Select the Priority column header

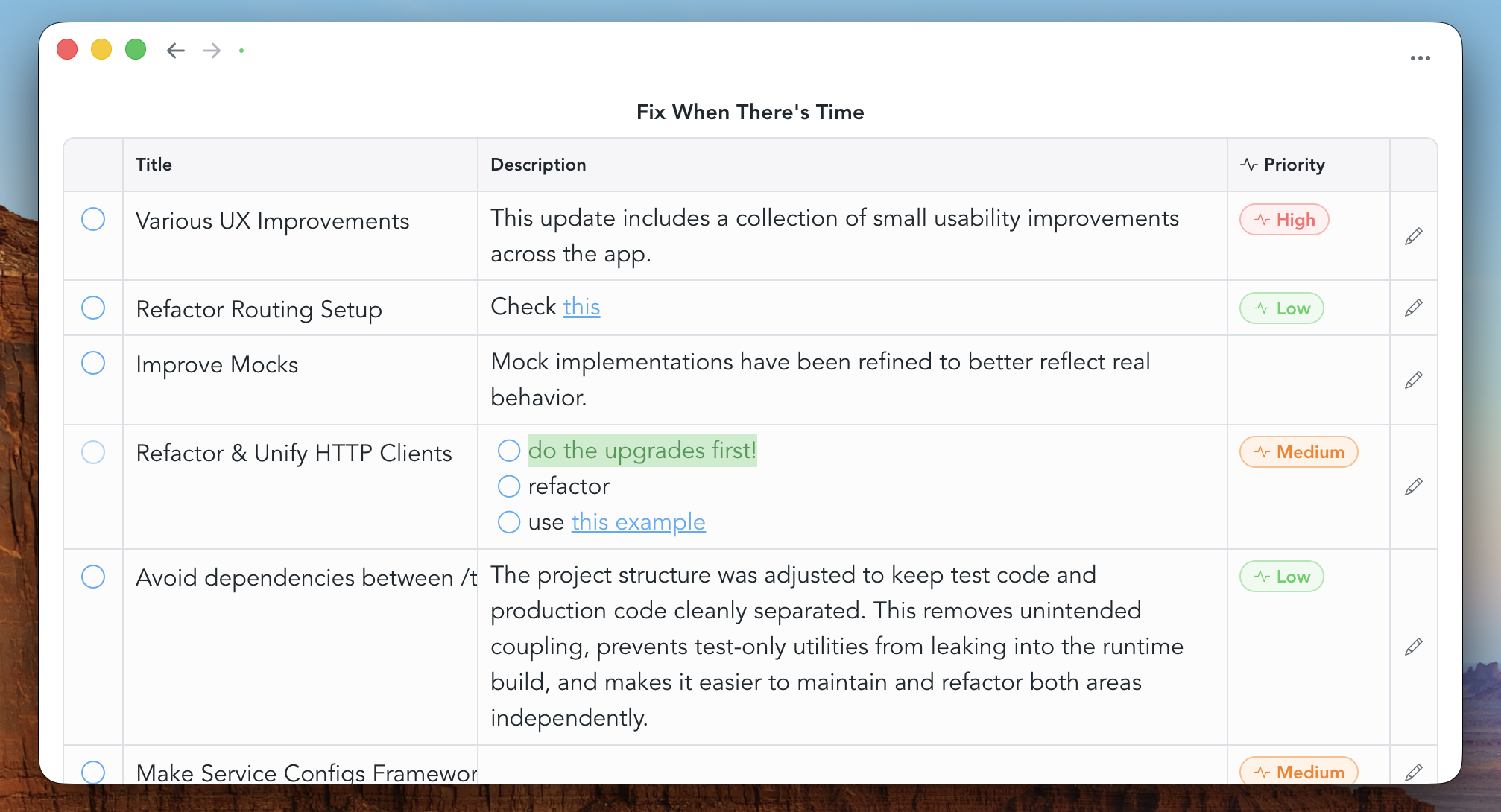pyautogui.click(x=1294, y=165)
